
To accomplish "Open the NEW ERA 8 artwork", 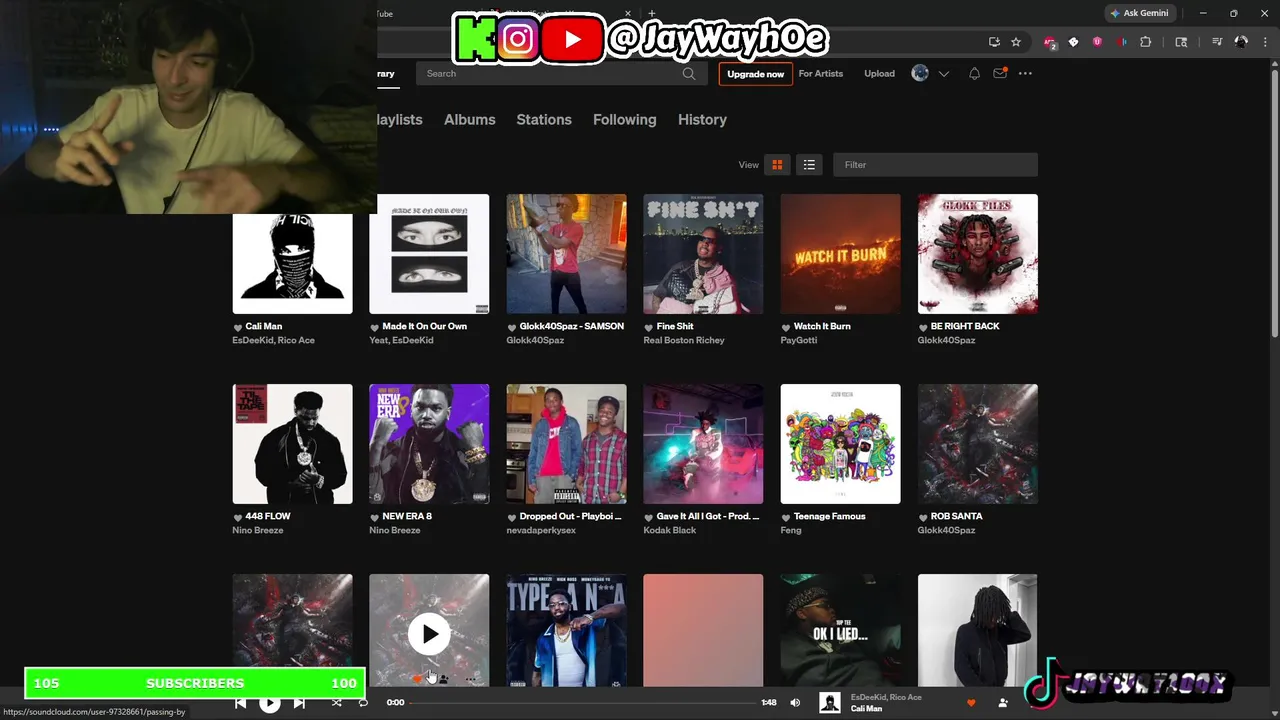I will [x=429, y=444].
